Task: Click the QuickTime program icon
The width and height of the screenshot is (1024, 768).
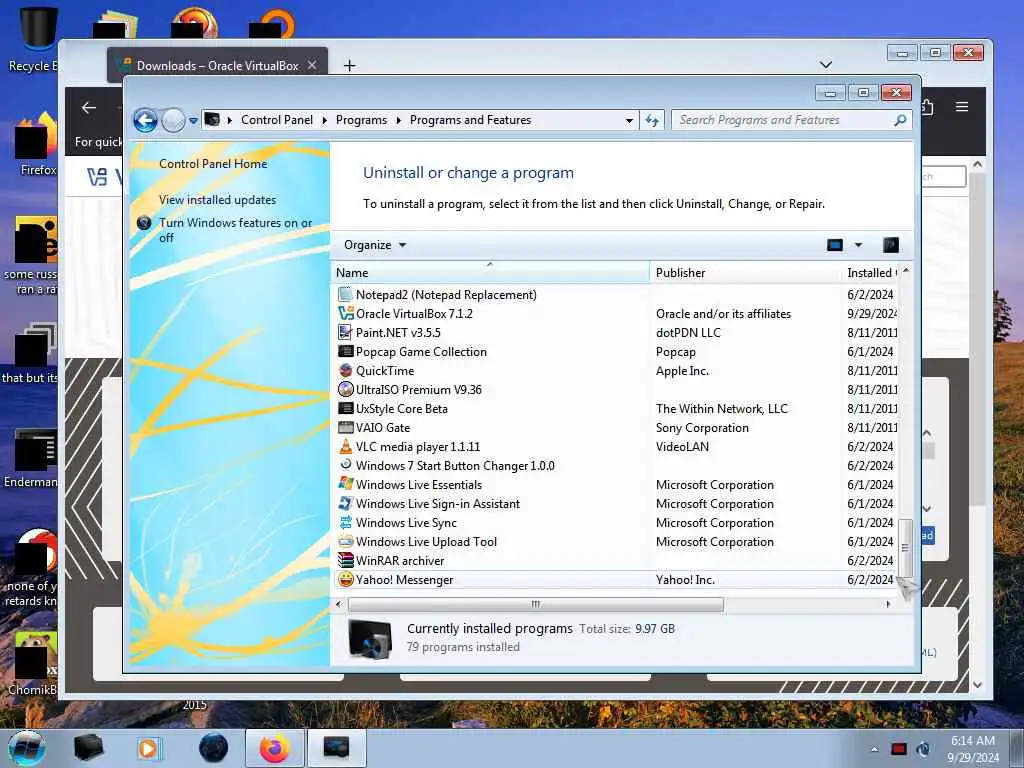Action: [345, 370]
